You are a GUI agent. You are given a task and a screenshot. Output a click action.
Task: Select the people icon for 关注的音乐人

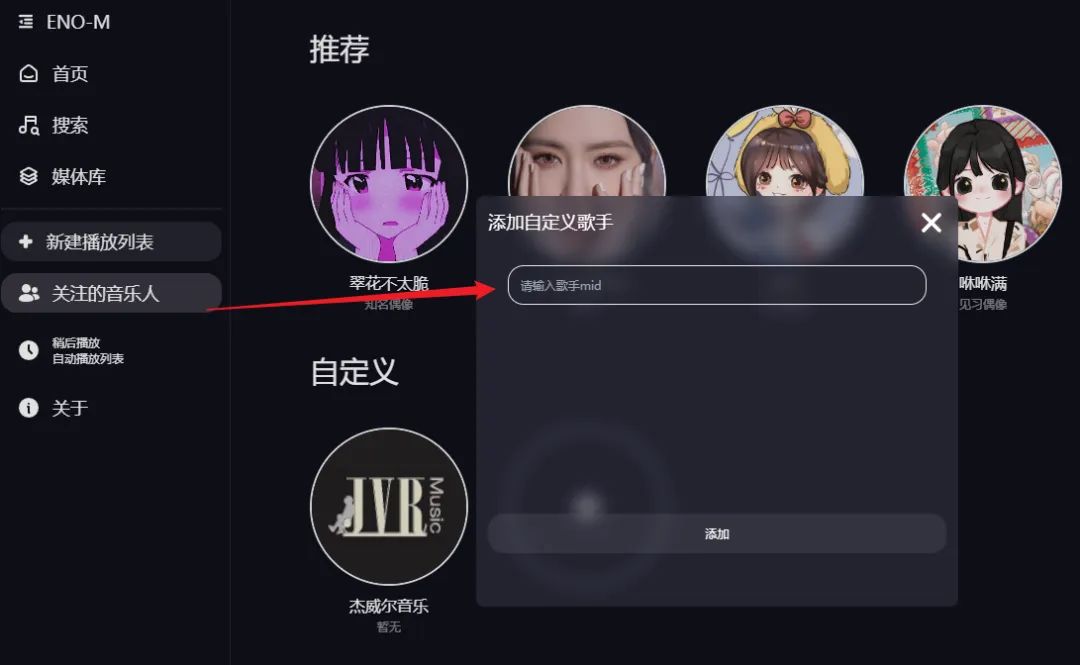coord(29,293)
